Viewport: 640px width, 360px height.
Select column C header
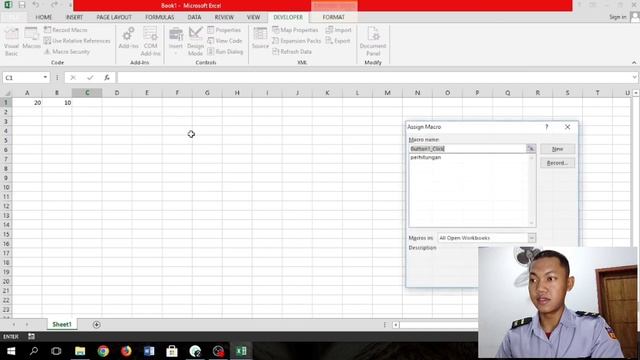coord(87,93)
